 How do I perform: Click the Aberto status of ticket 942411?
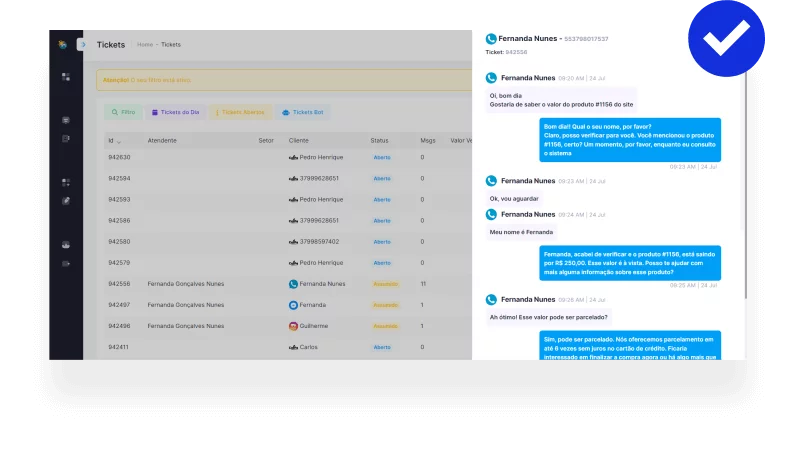(x=382, y=347)
